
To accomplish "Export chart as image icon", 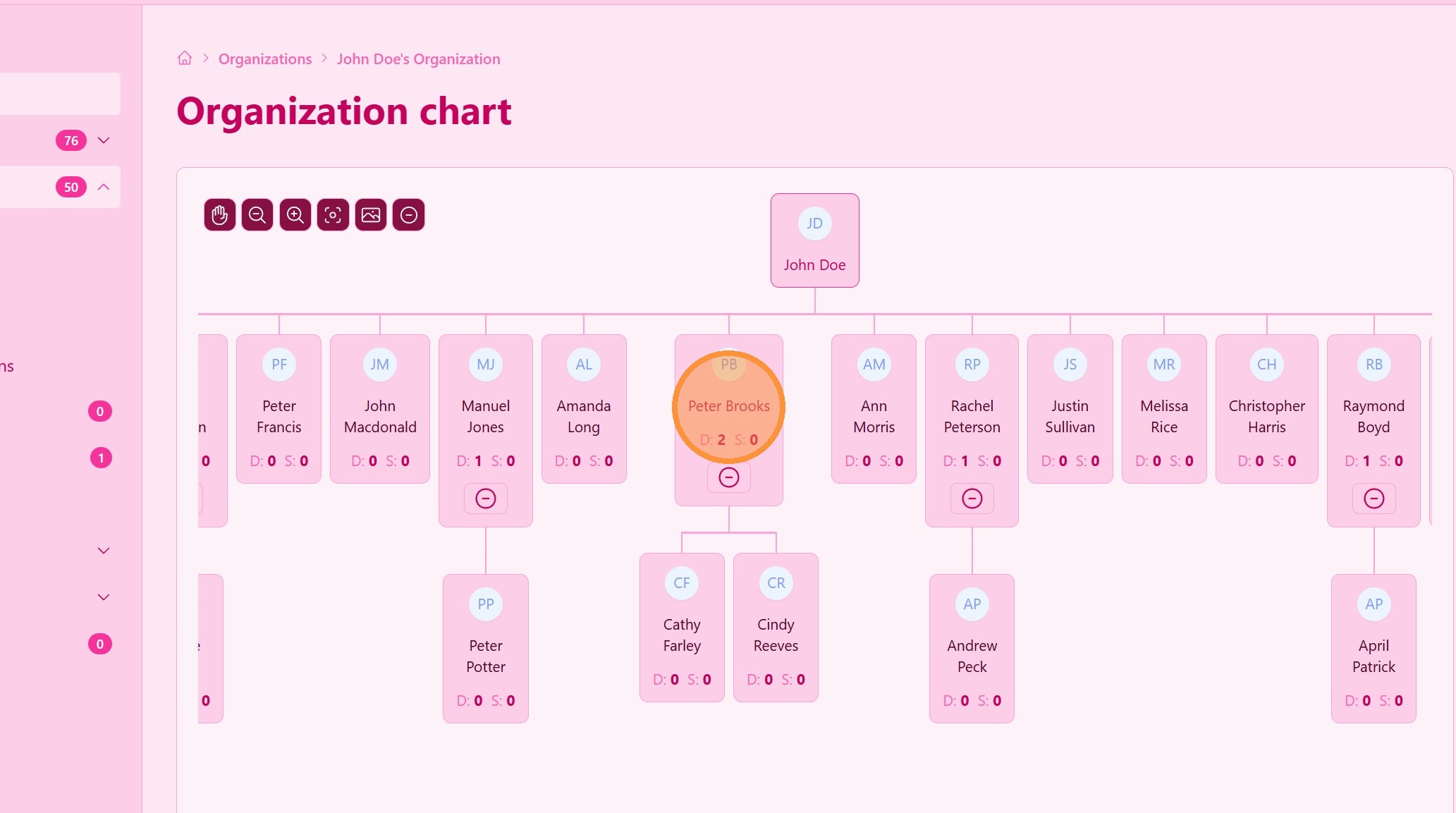I will [371, 215].
